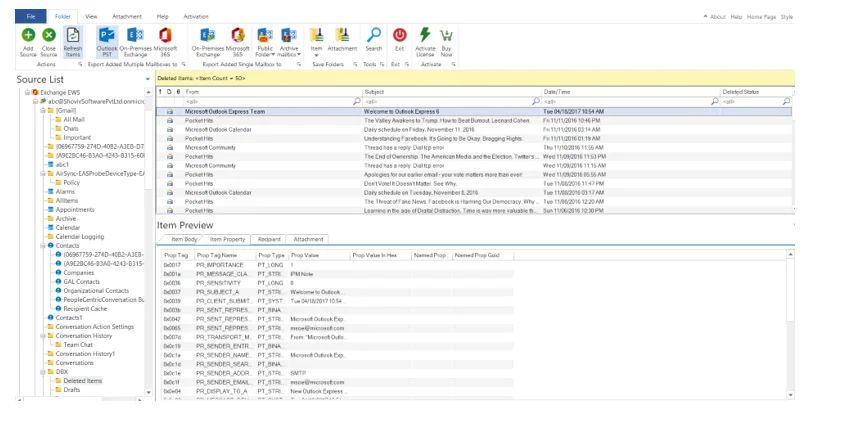Collapse the DBX folder node
Screen dimensions: 864x424
42,372
